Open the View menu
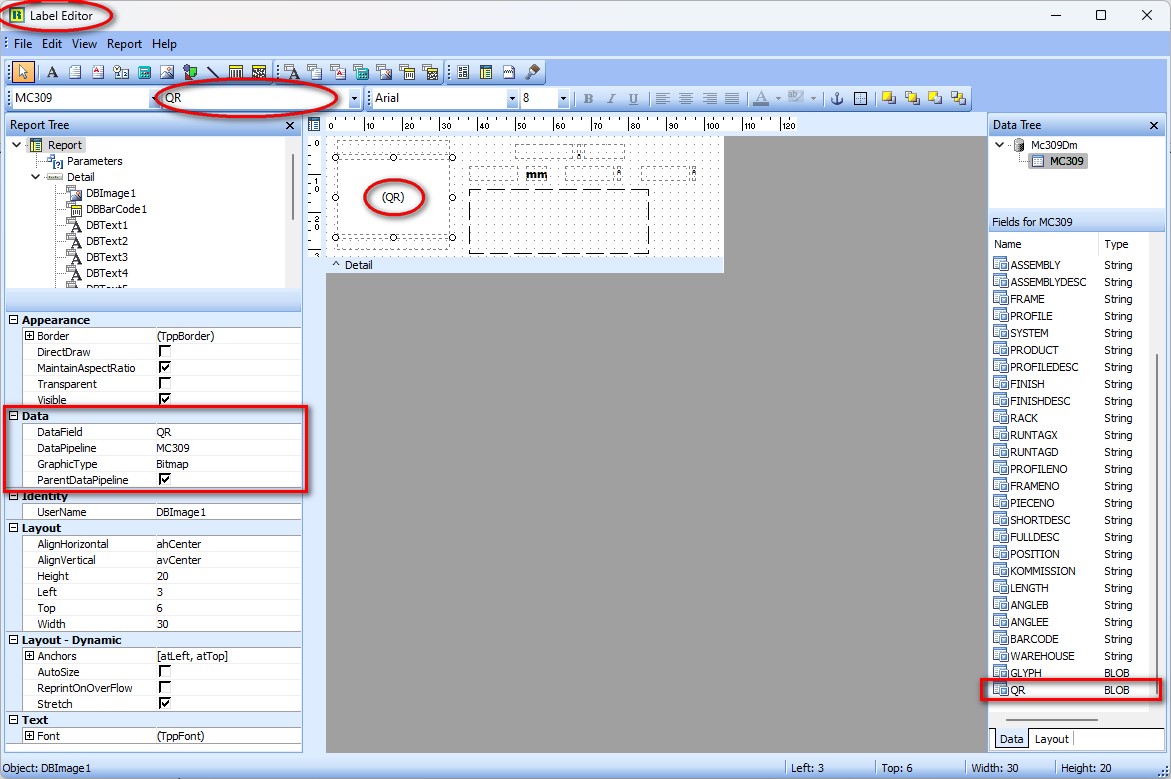Image resolution: width=1171 pixels, height=779 pixels. click(84, 43)
